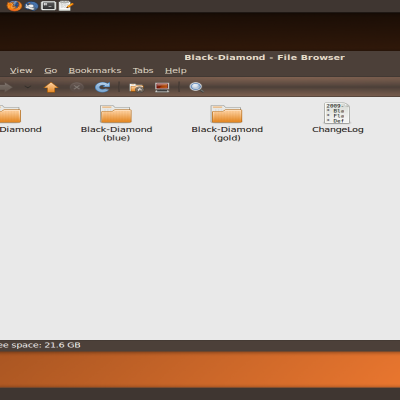Select the Black-Diamond (gold) folder icon
Screen dimensions: 400x400
point(227,114)
